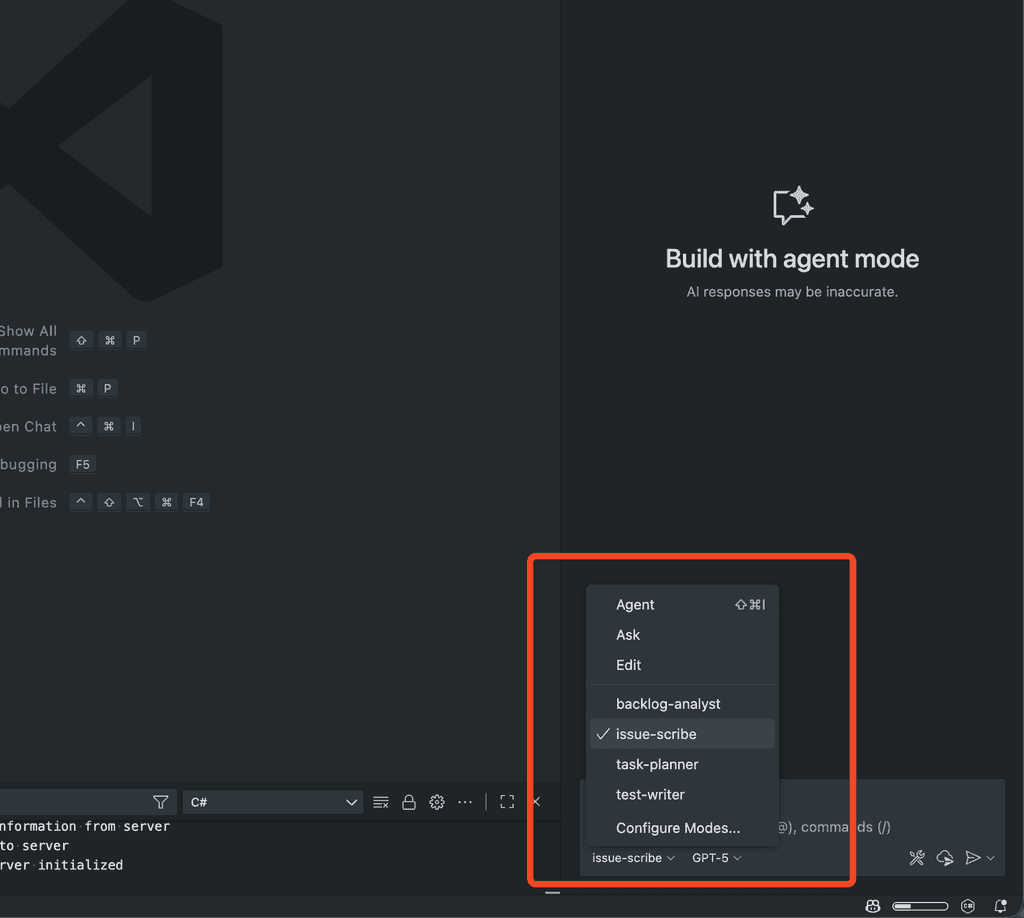1024x918 pixels.
Task: Maximize the output panel size
Action: tap(506, 801)
